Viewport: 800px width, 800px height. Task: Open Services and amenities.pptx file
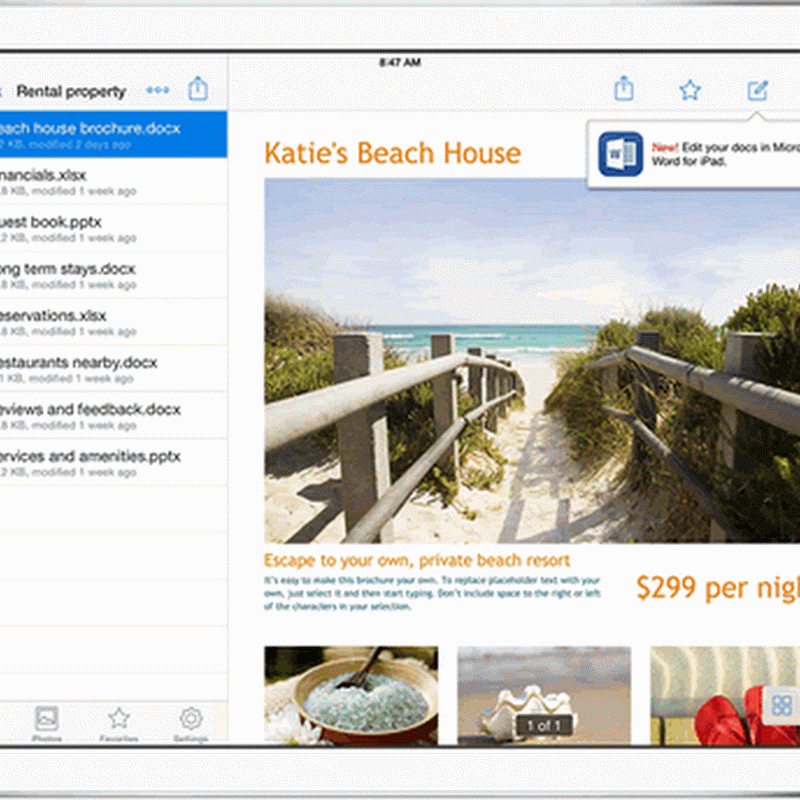113,463
